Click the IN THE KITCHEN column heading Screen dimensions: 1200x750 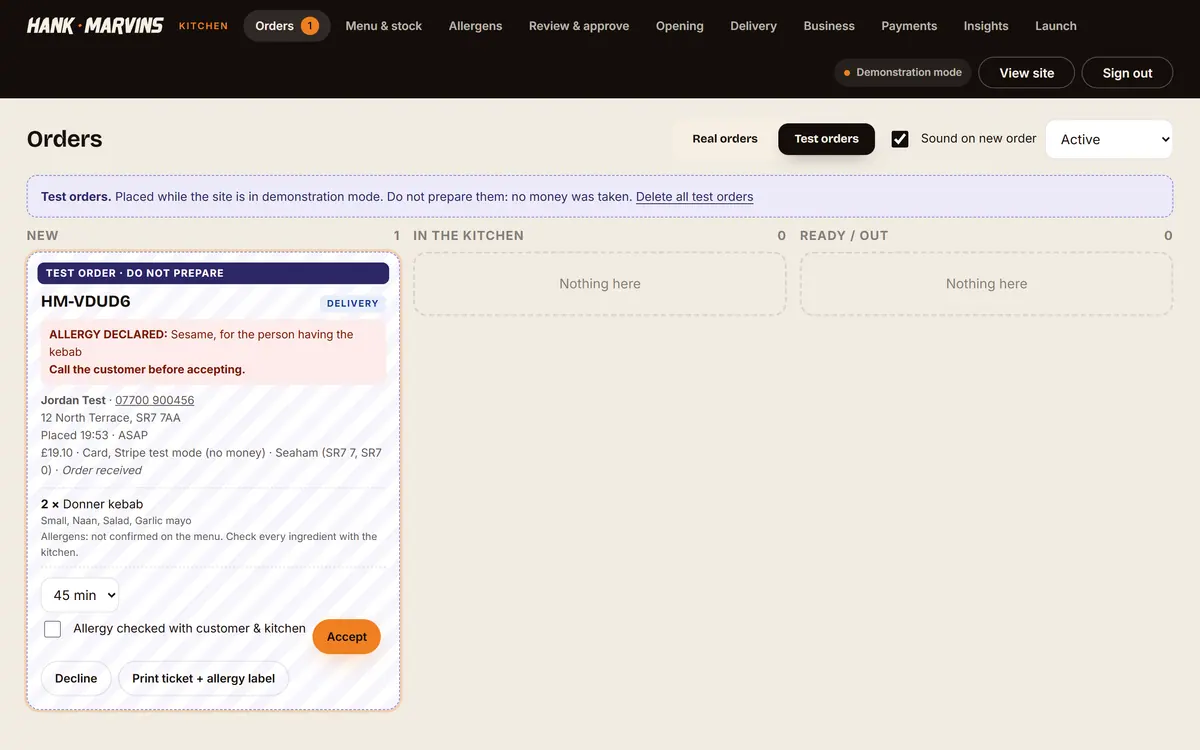468,236
